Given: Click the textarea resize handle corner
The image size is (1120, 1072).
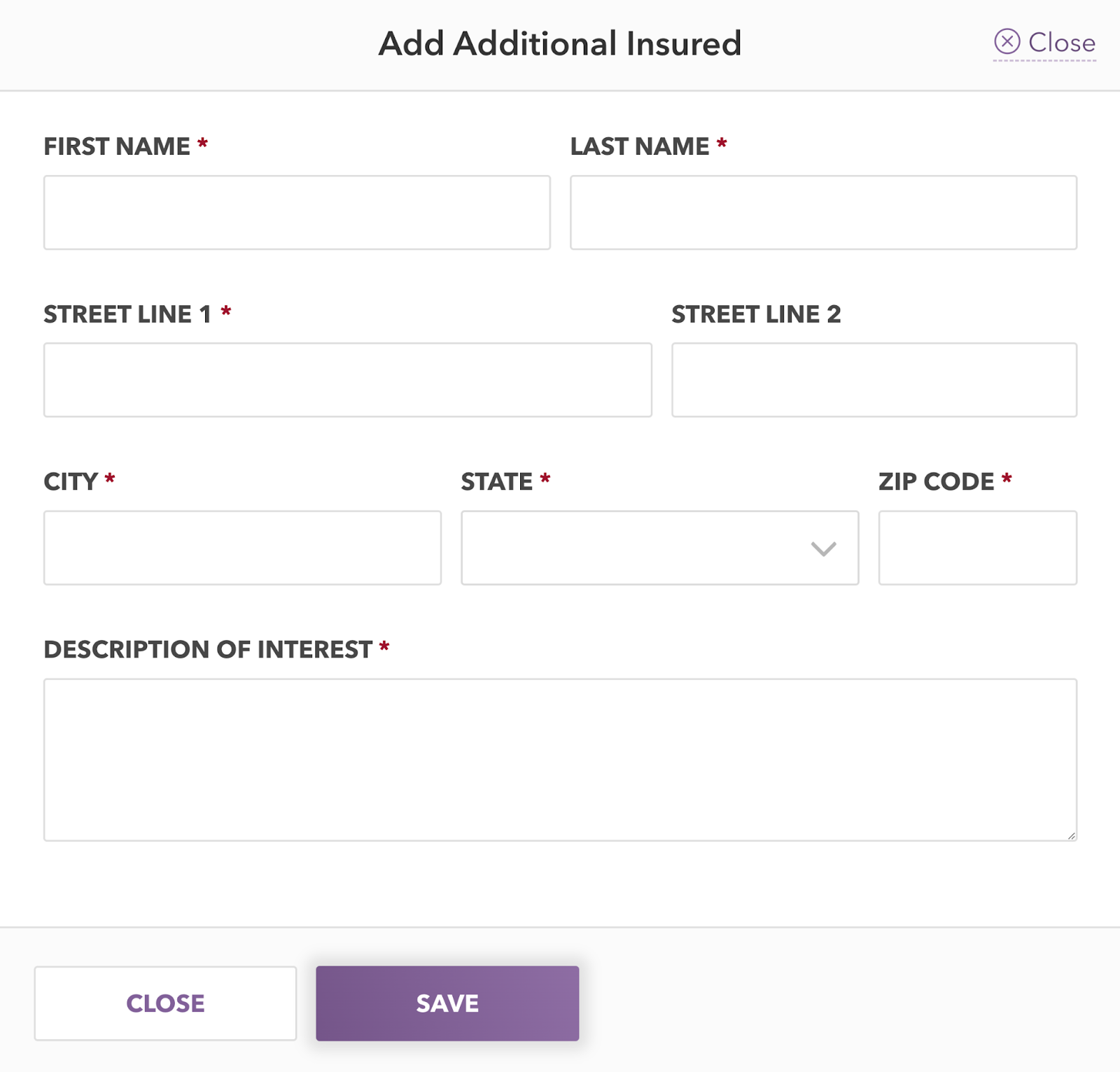Looking at the screenshot, I should [x=1071, y=835].
